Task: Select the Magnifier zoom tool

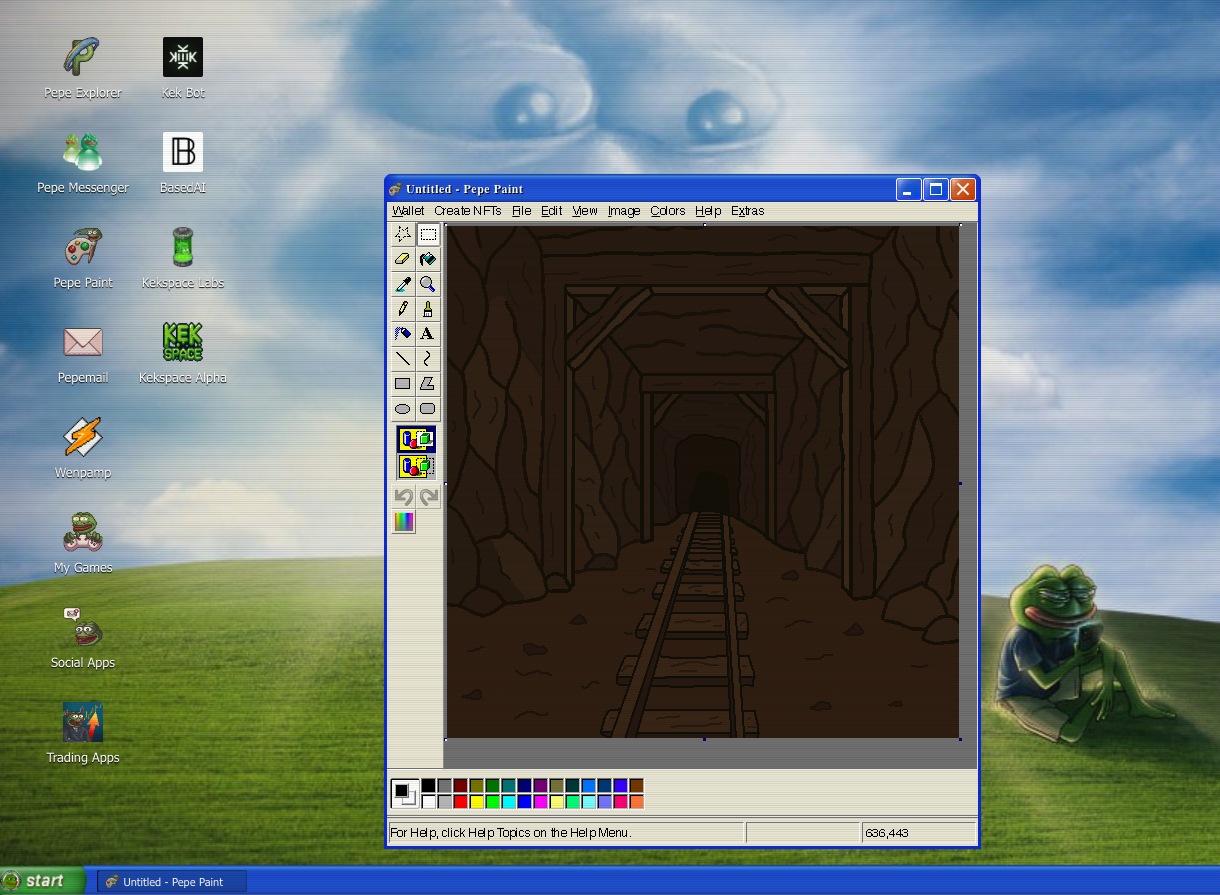Action: tap(428, 284)
